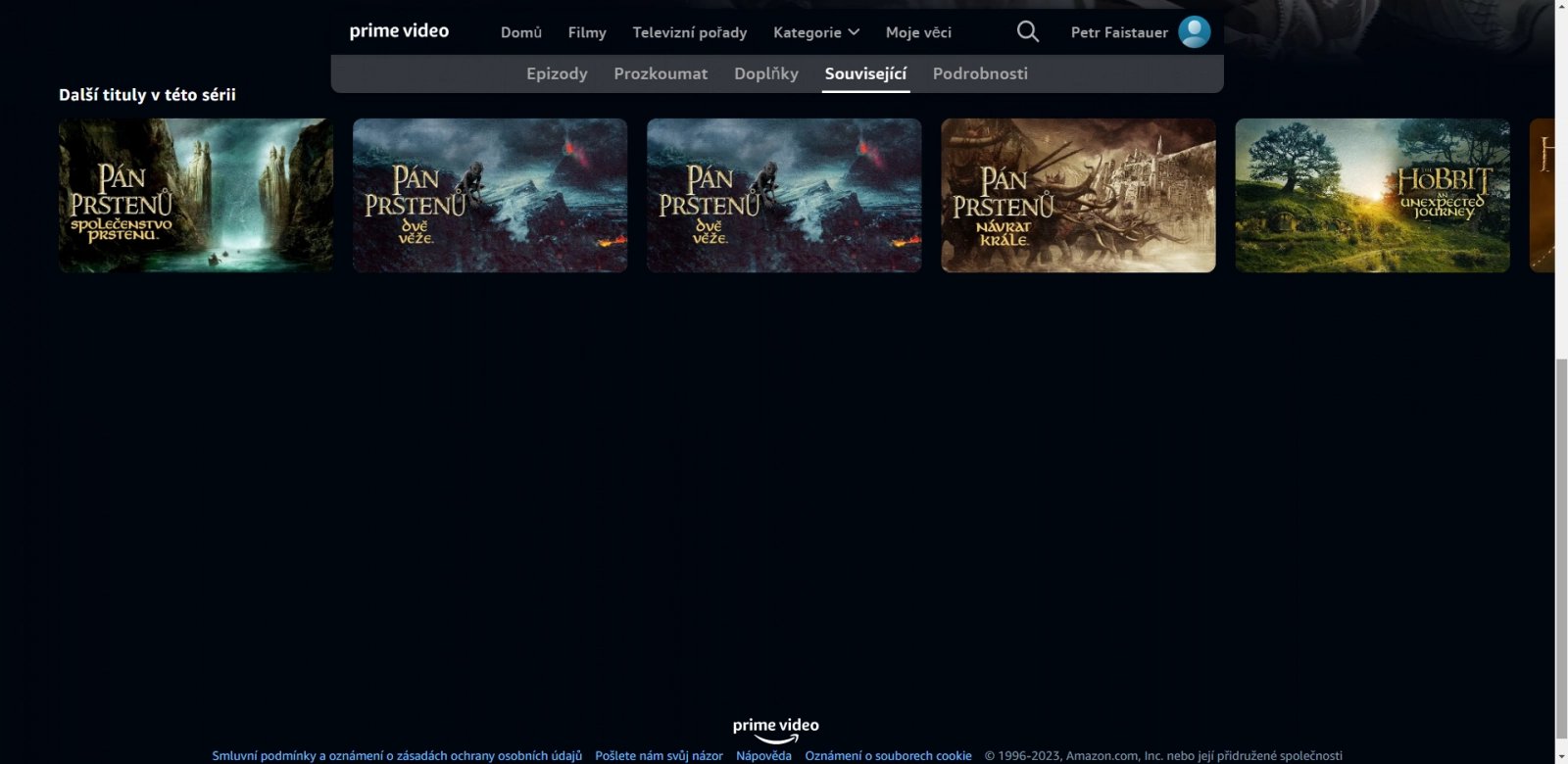Click the Petr Faistauer account name

click(x=1119, y=32)
